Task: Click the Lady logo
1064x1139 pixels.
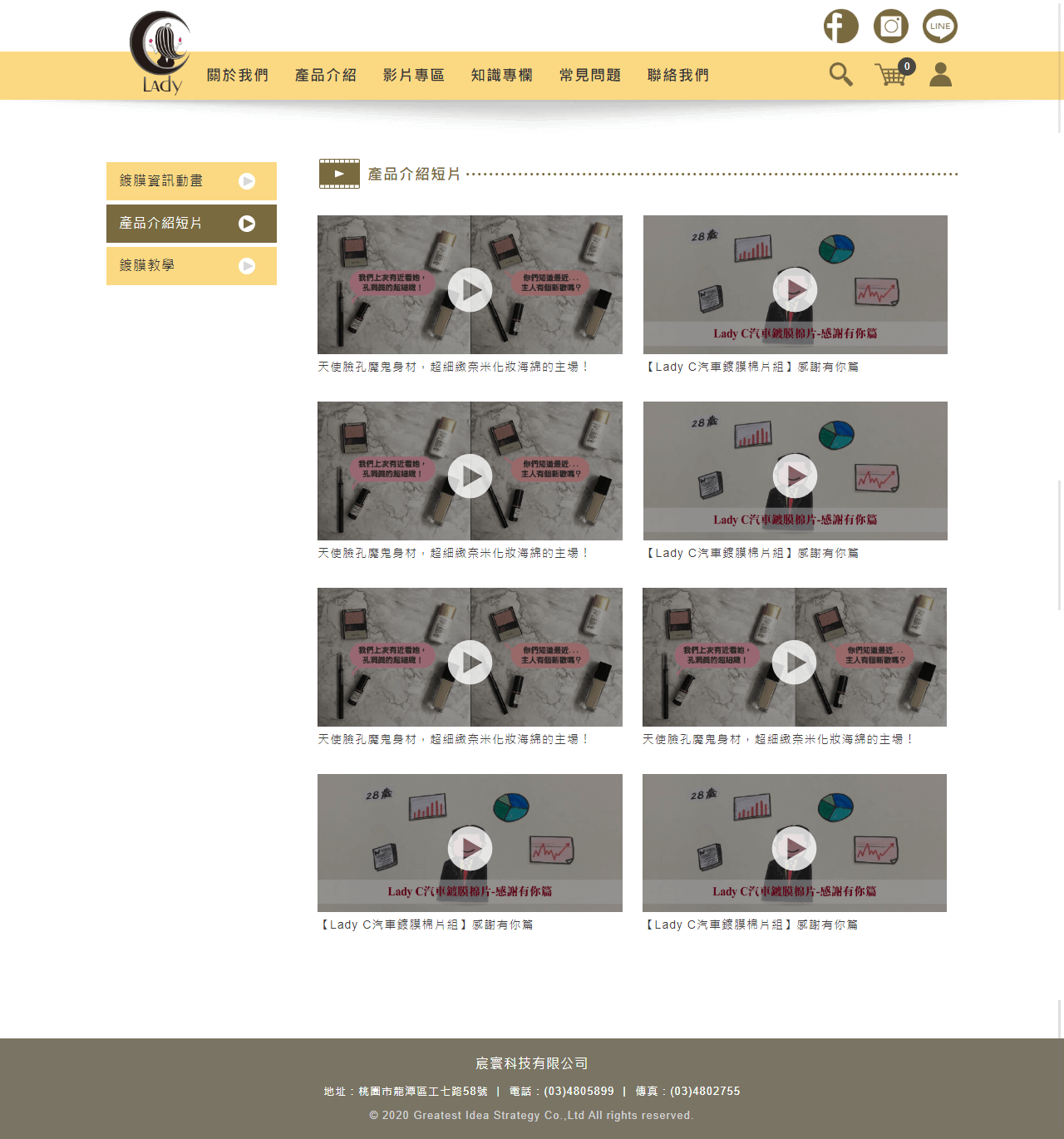Action: [160, 52]
